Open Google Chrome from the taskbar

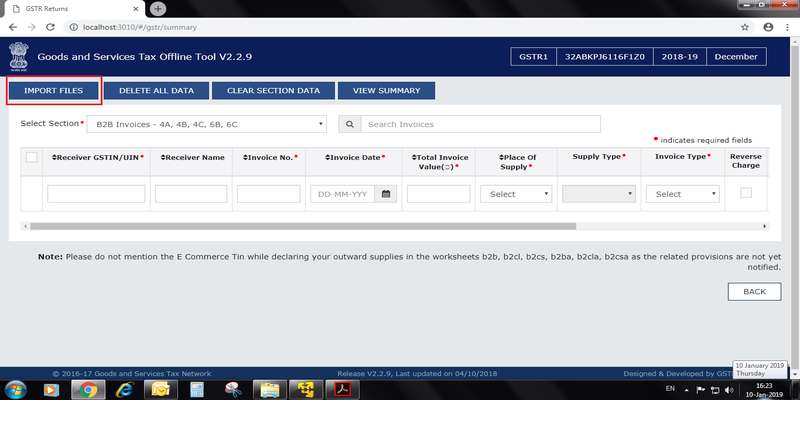point(89,389)
